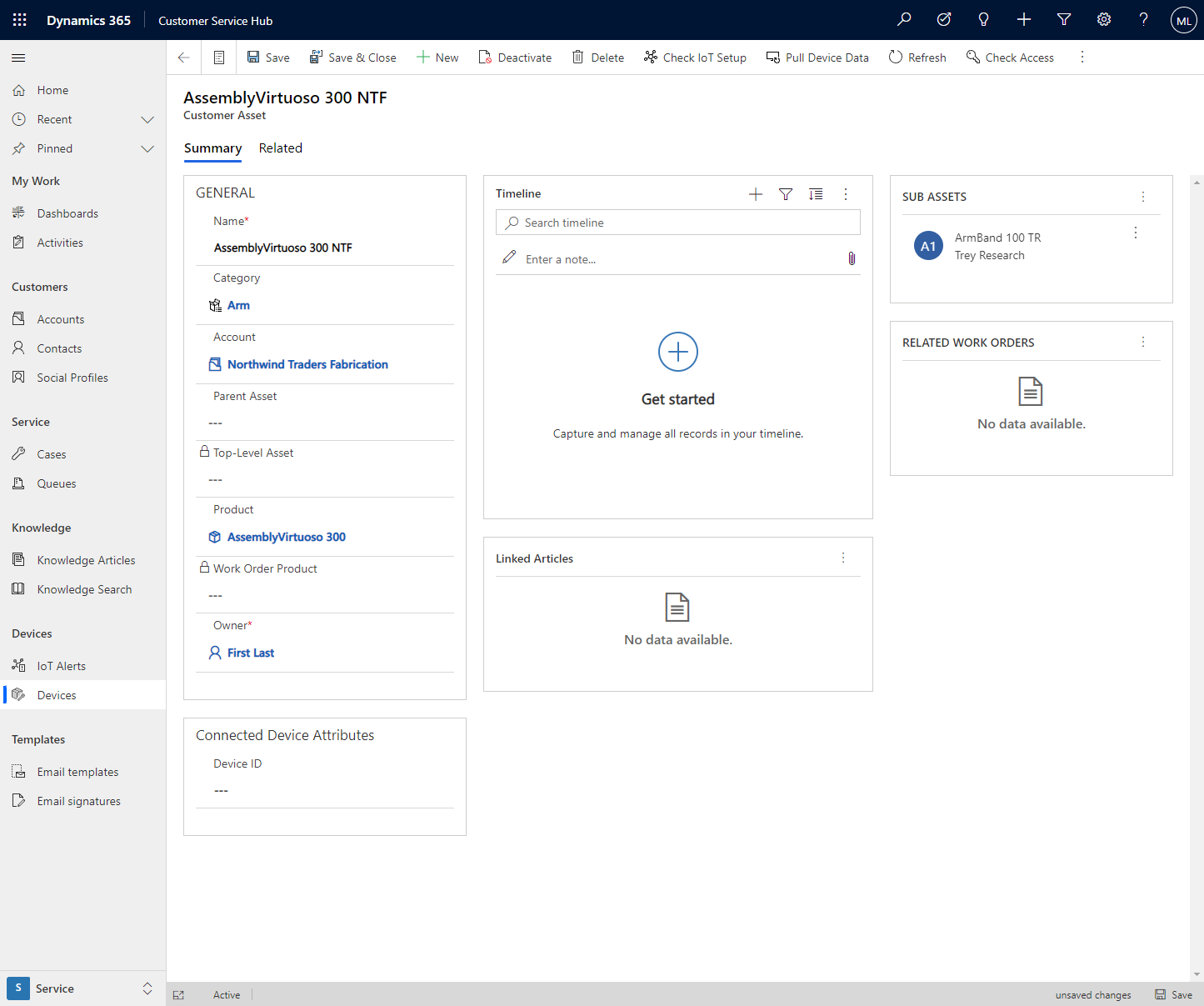This screenshot has height=1006, width=1204.
Task: Add timeline record with plus icon
Action: [x=756, y=194]
